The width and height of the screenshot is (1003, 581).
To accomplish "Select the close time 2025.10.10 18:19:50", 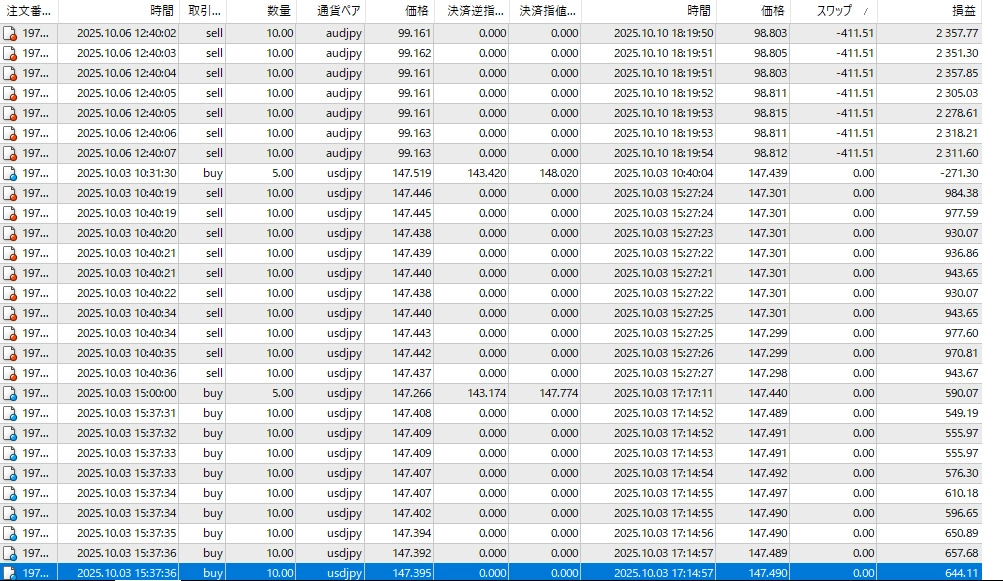I will pos(663,33).
